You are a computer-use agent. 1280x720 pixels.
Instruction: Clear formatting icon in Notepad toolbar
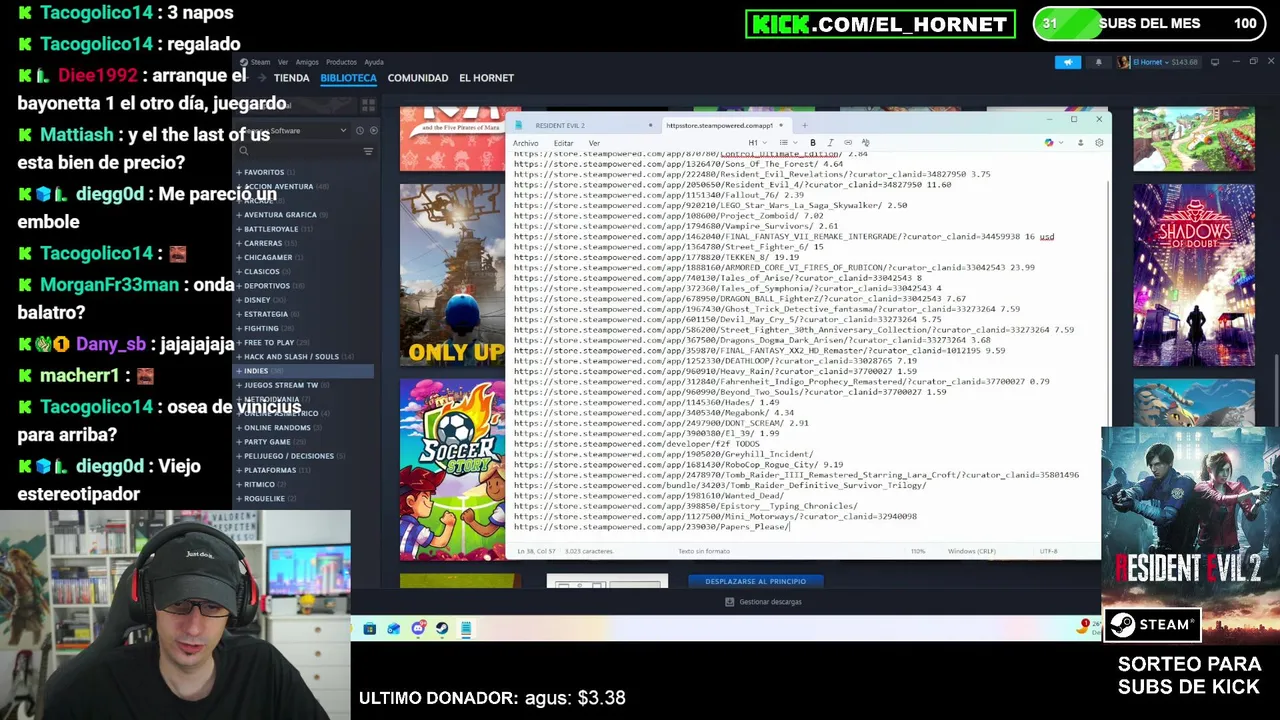[x=865, y=143]
